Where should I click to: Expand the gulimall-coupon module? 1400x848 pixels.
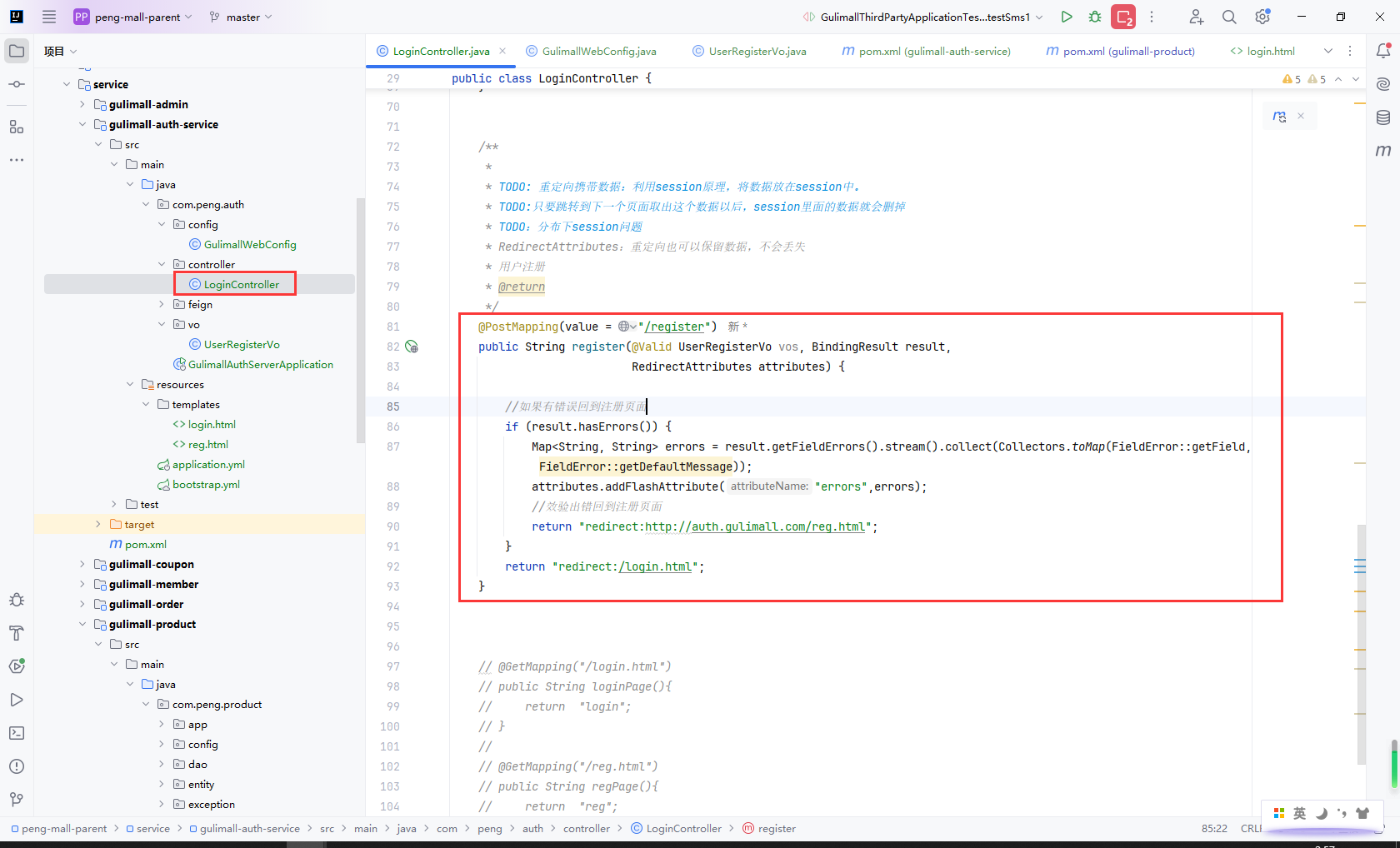[x=82, y=564]
